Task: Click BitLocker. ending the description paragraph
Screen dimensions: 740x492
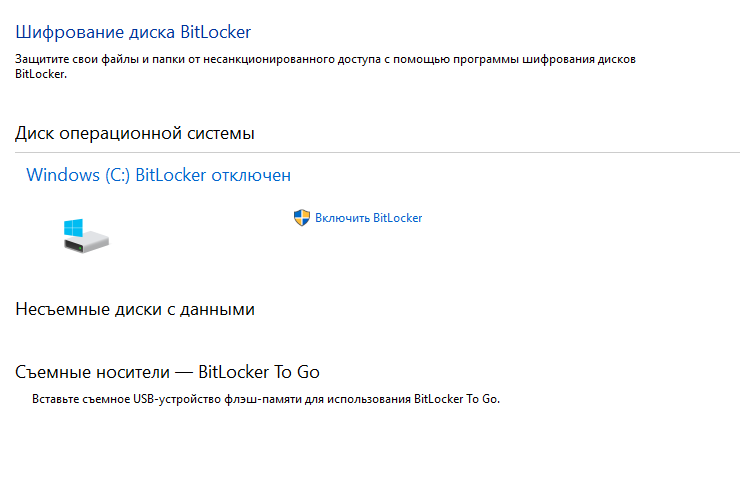Action: coord(41,74)
